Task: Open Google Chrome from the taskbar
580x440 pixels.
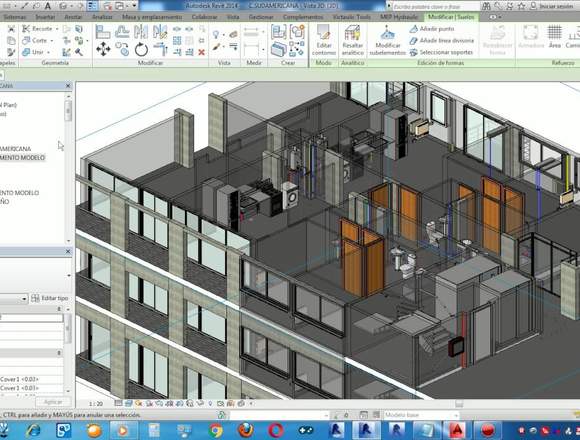Action: click(x=216, y=431)
